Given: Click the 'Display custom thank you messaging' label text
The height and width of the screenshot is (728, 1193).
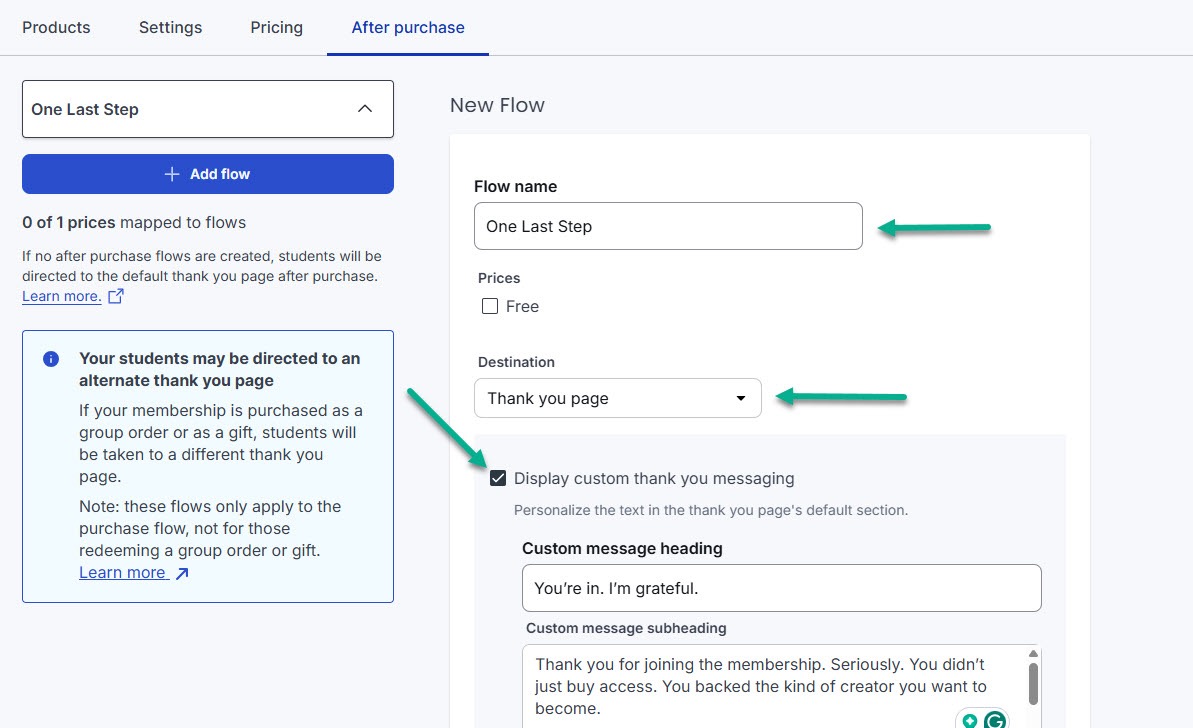Looking at the screenshot, I should tap(654, 478).
